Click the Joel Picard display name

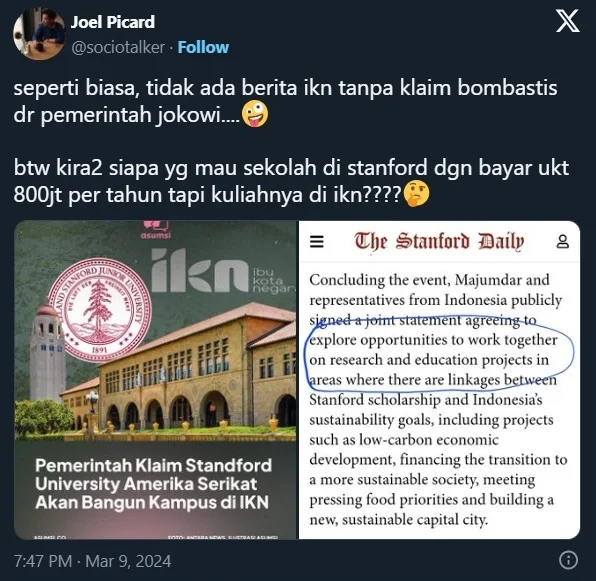pyautogui.click(x=113, y=22)
